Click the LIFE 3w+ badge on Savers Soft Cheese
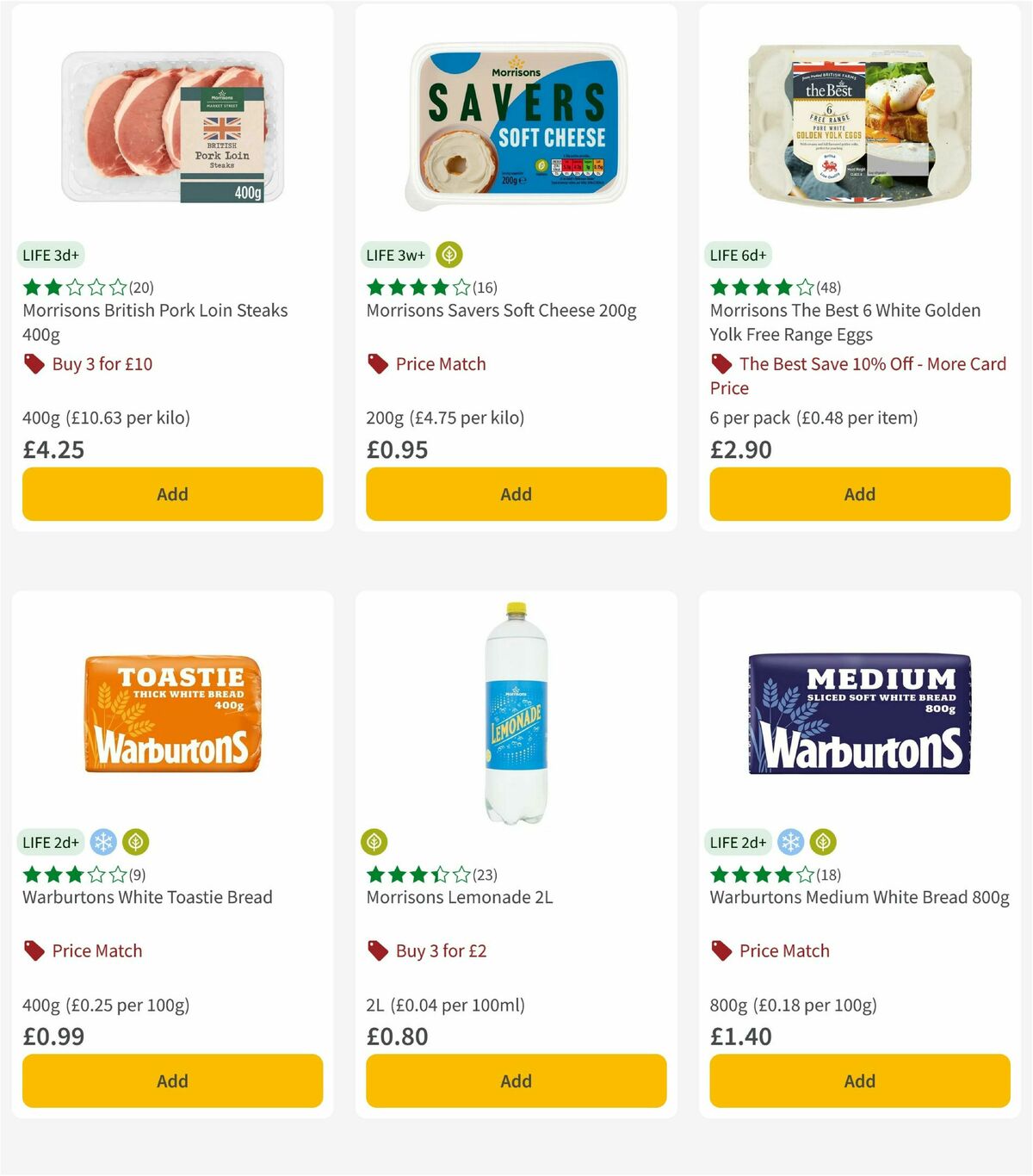This screenshot has width=1033, height=1176. coord(394,255)
